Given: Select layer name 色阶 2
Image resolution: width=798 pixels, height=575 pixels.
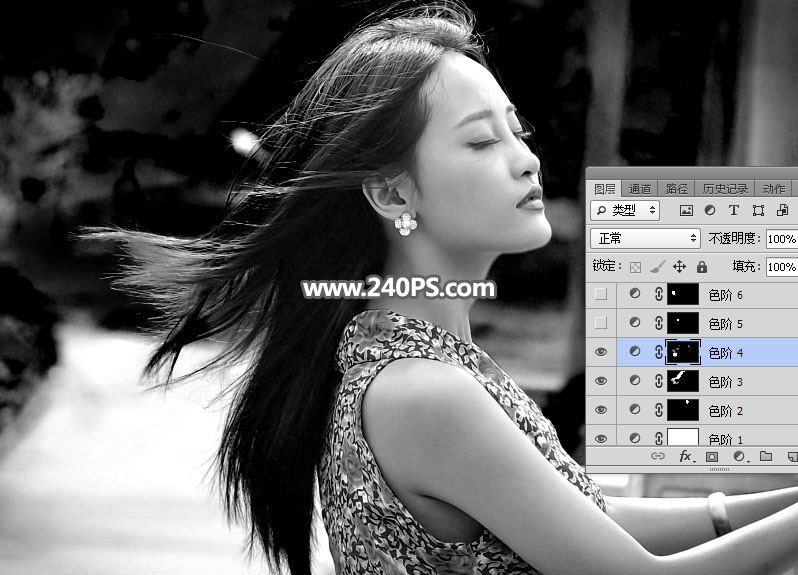Looking at the screenshot, I should (726, 411).
